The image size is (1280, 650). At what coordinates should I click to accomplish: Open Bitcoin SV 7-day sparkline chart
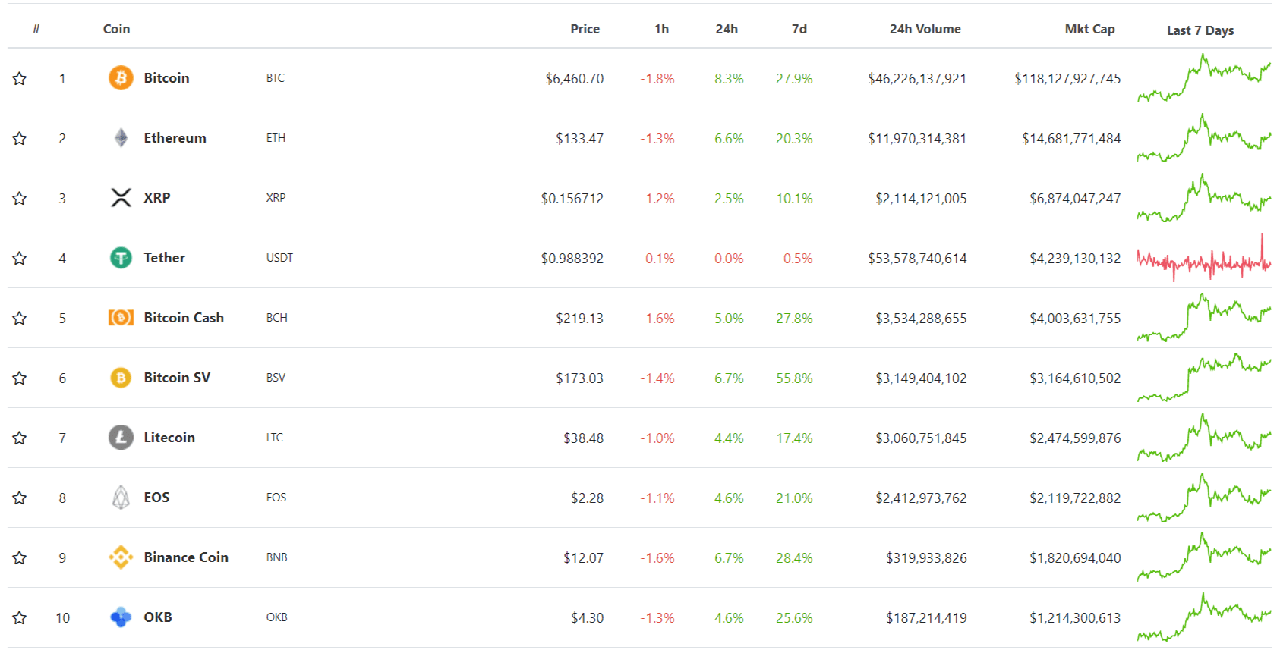tap(1204, 378)
